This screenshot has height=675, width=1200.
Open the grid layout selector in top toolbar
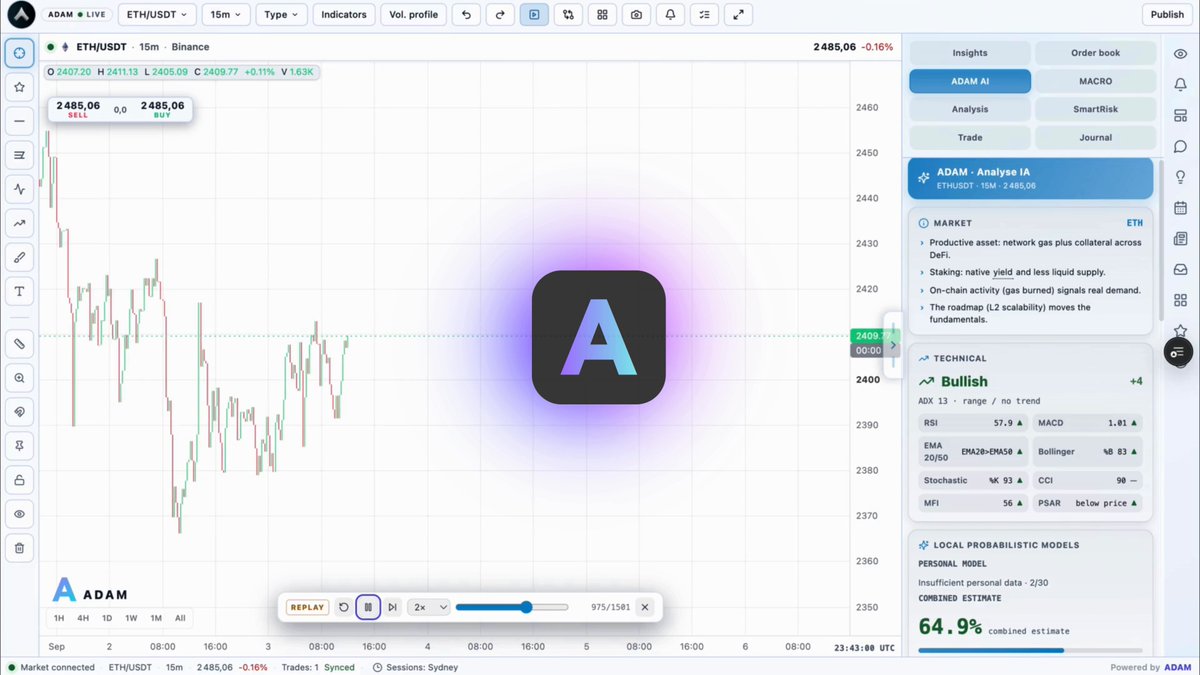(602, 15)
